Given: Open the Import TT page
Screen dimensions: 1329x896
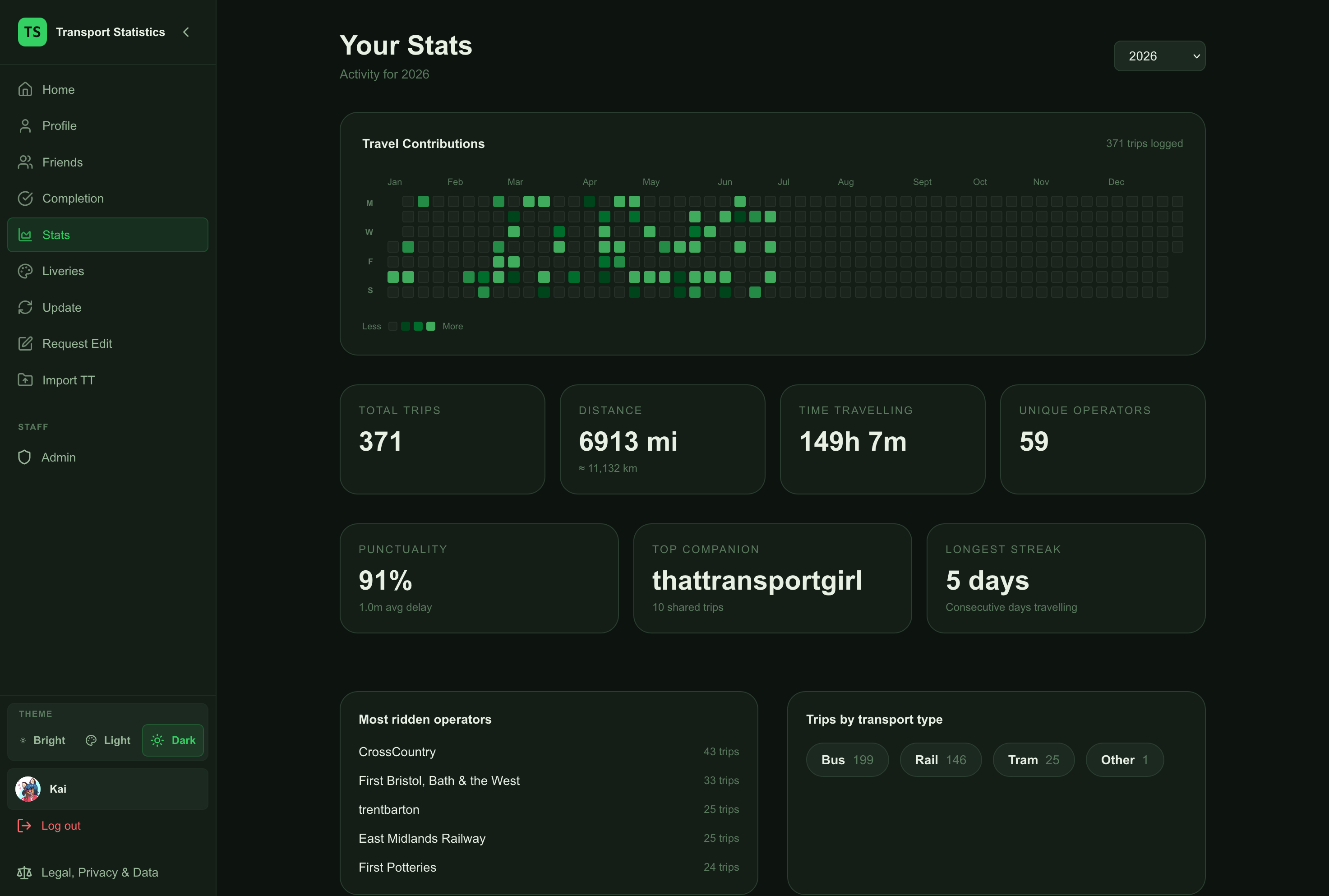Looking at the screenshot, I should point(107,380).
